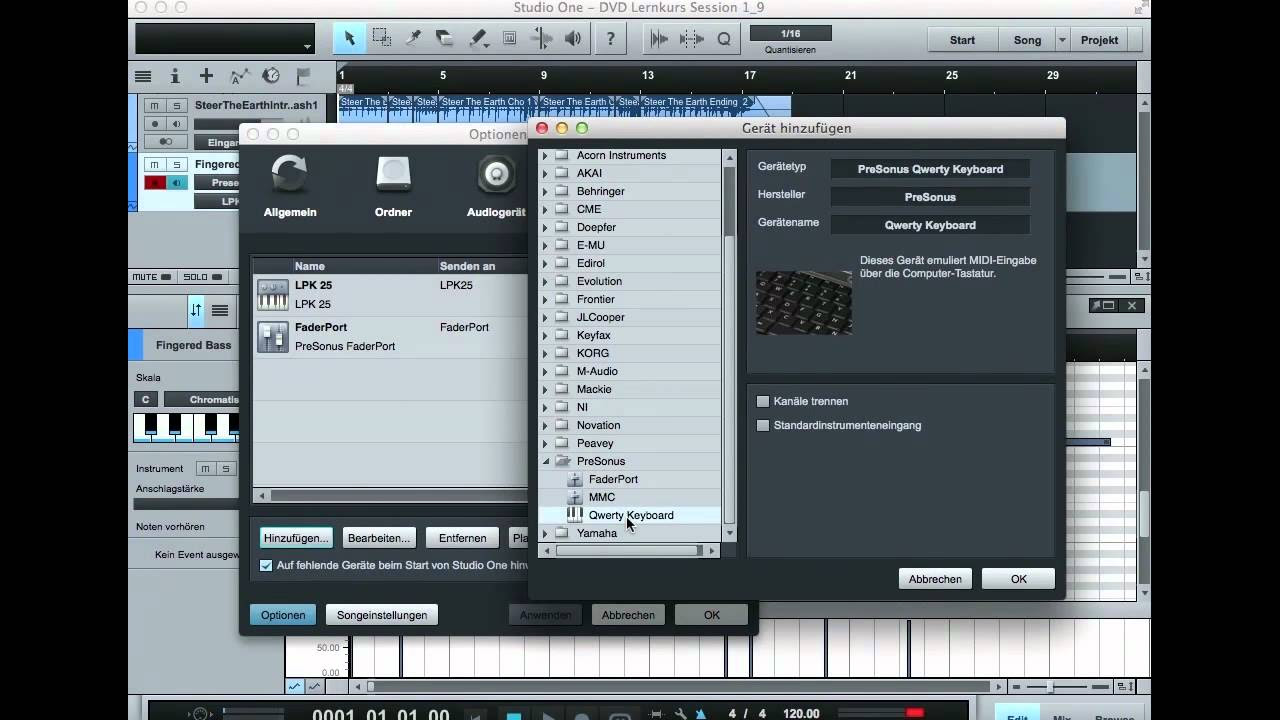Screen dimensions: 1280x720
Task: Click the transient detection waveform icon
Action: [659, 39]
